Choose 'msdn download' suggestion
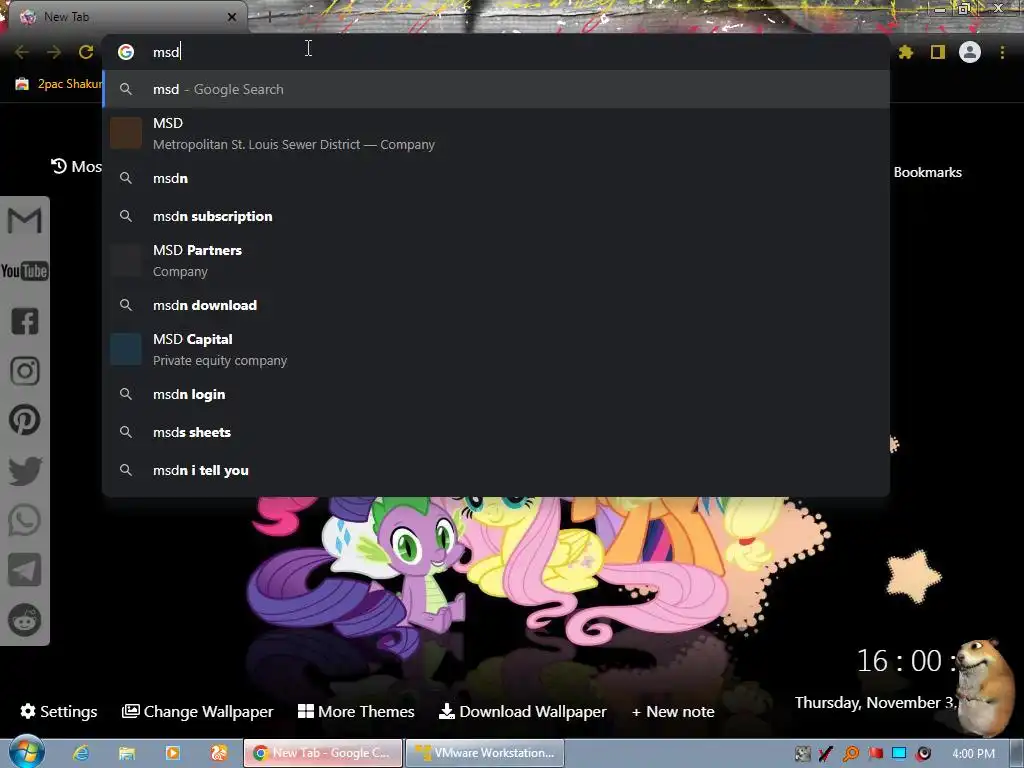1024x768 pixels. [496, 305]
